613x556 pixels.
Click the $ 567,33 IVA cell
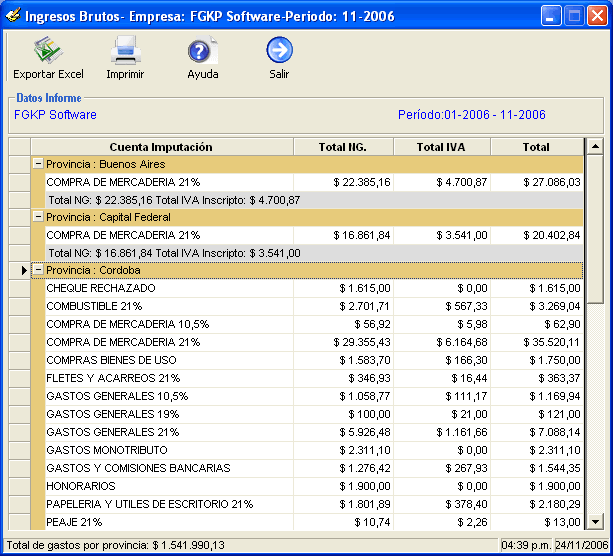point(442,306)
